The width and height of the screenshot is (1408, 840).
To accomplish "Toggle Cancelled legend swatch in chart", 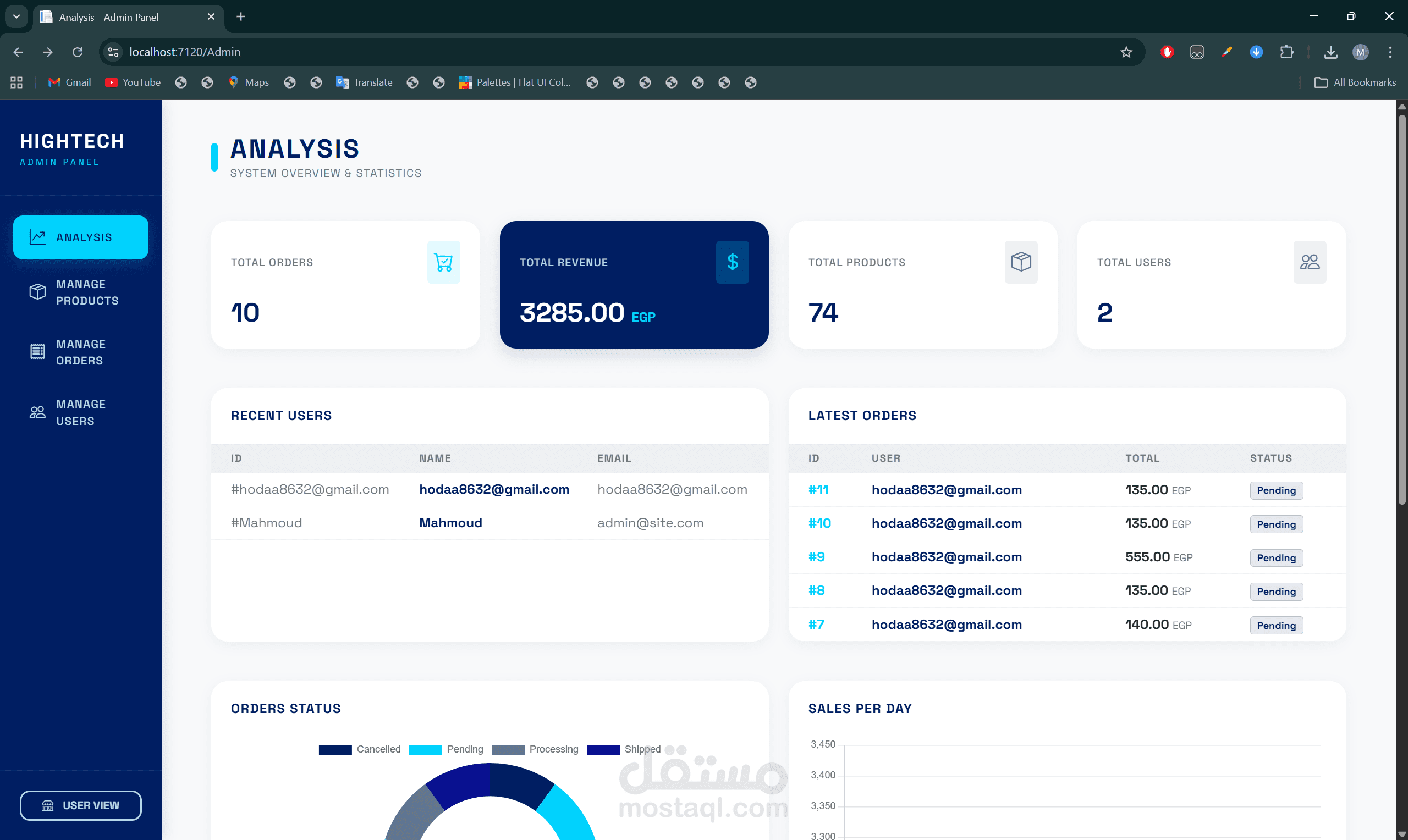I will [335, 749].
